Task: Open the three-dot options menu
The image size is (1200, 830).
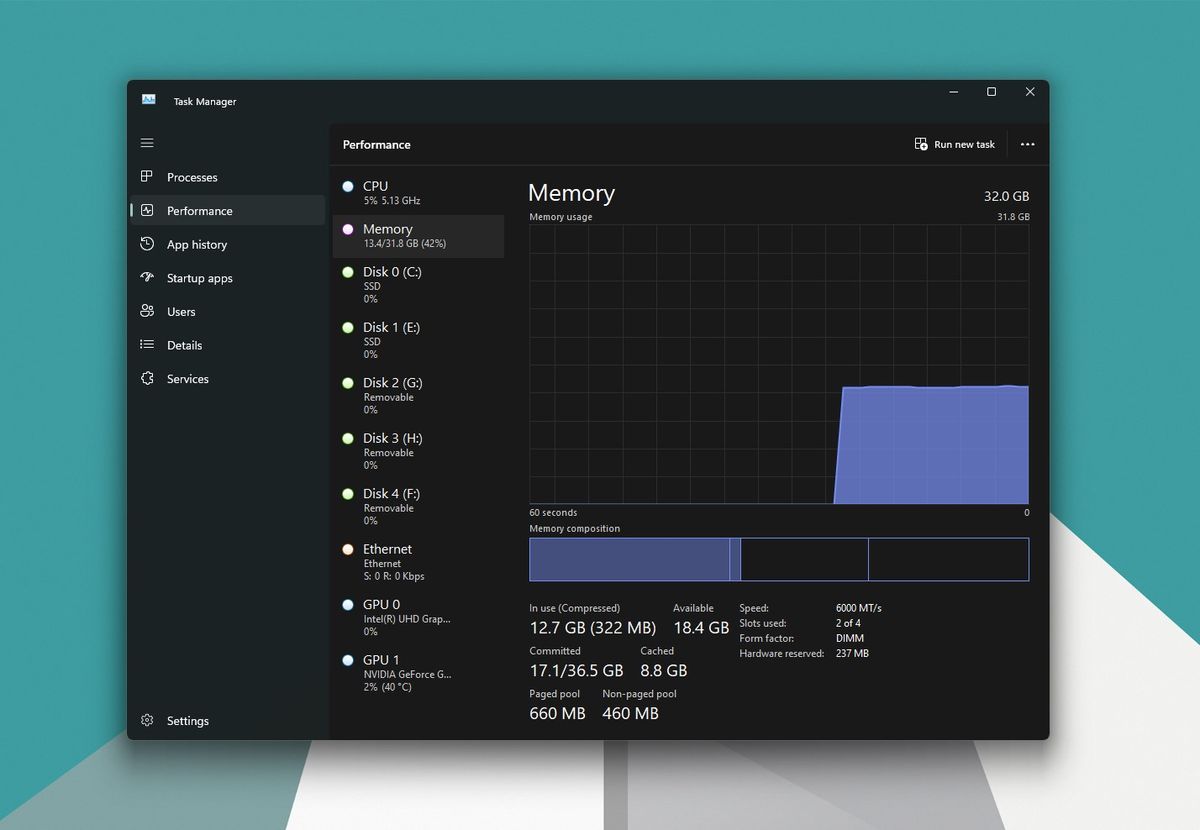Action: click(1027, 144)
